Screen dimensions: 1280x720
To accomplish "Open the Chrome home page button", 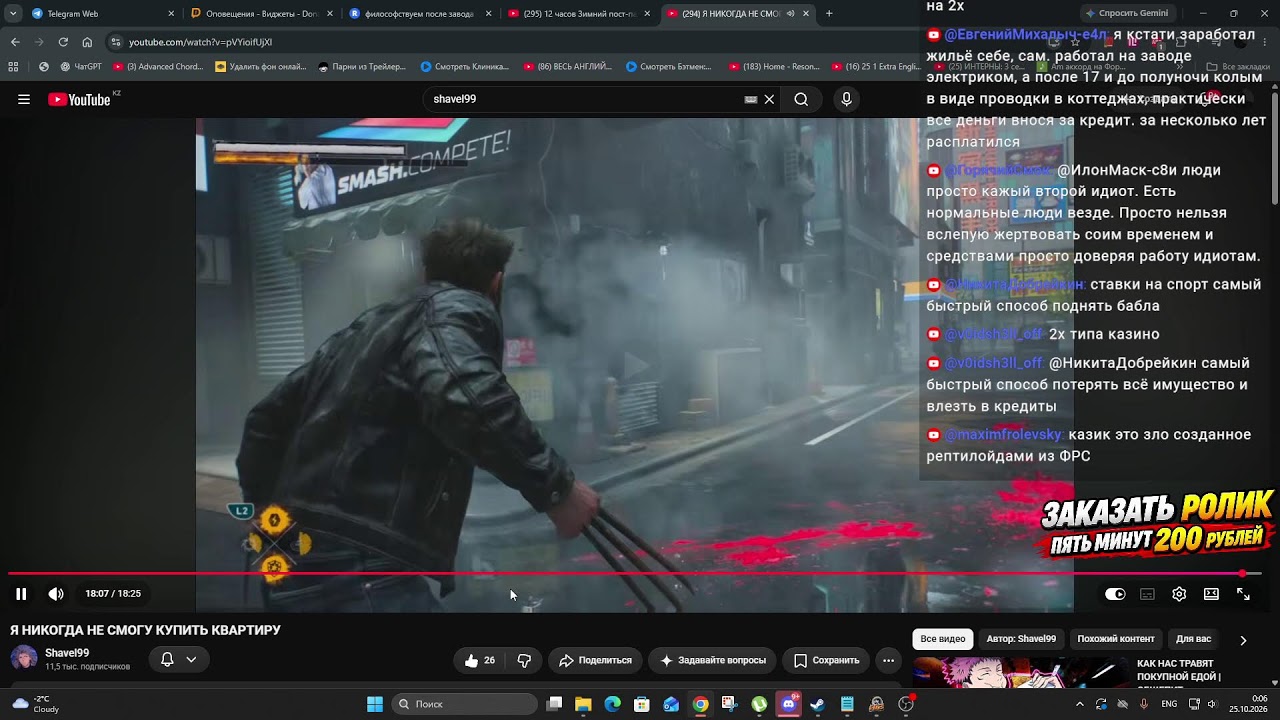I will coord(87,42).
